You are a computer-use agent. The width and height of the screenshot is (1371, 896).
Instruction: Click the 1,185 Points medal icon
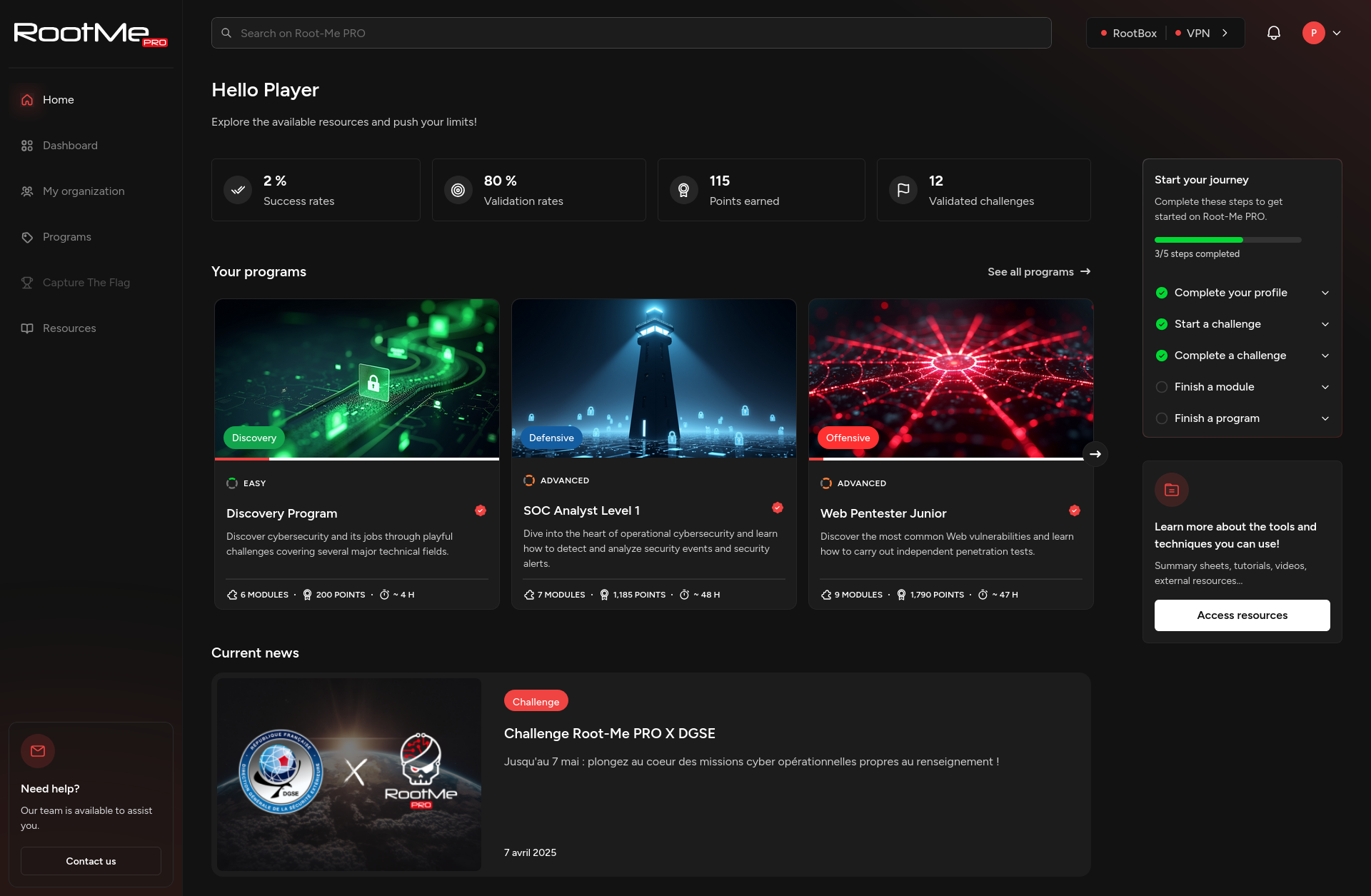(604, 595)
